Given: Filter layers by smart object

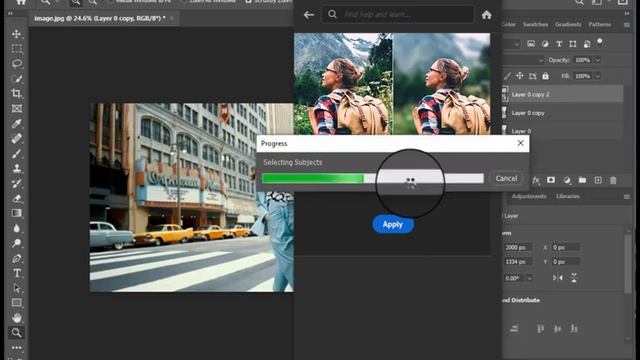Looking at the screenshot, I should [x=587, y=44].
